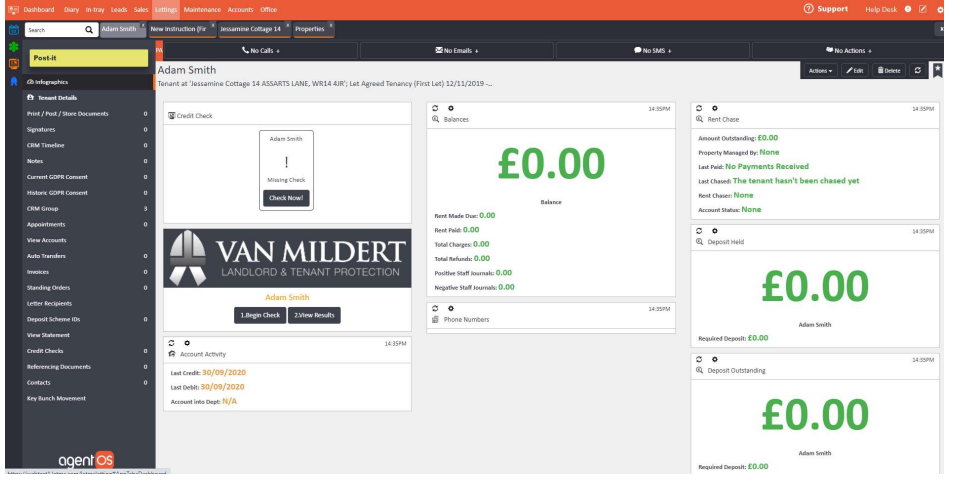Open settings gear on Account Activity widget
967x495 pixels.
(186, 343)
